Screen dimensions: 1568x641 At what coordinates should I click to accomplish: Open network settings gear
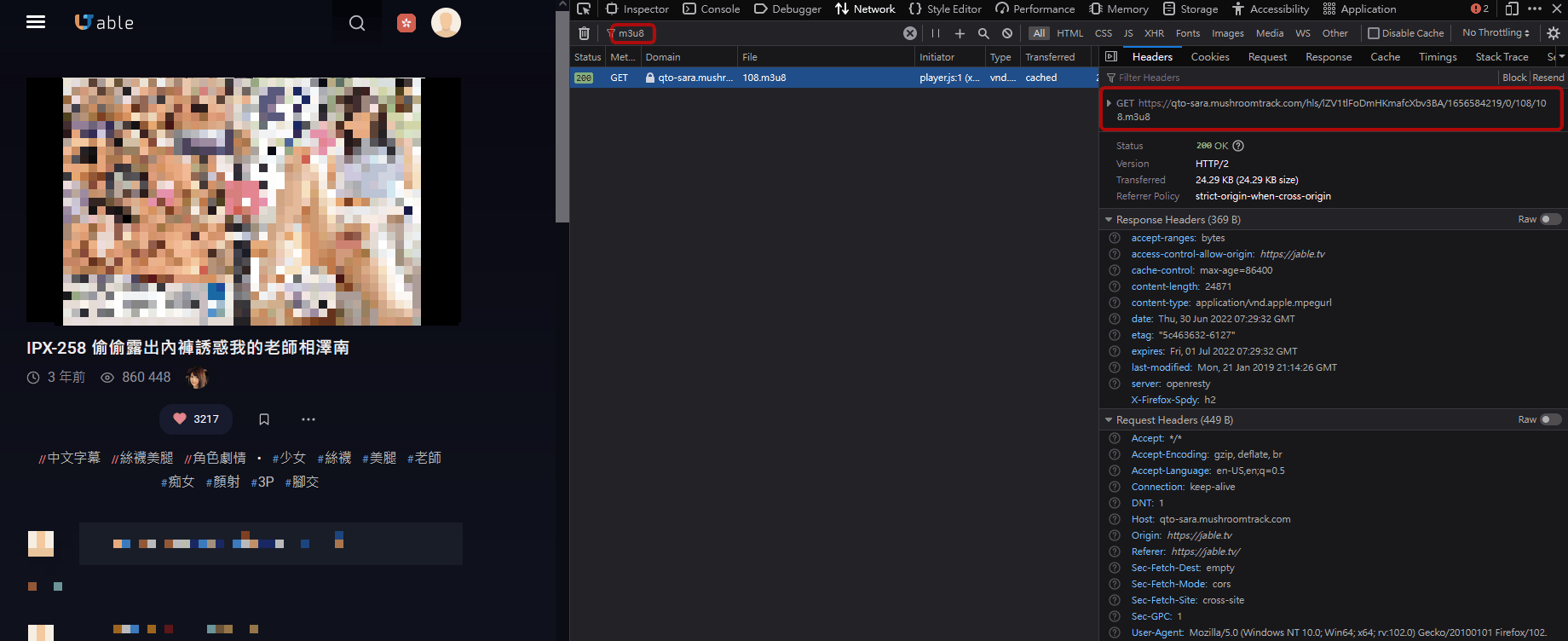[x=1553, y=33]
